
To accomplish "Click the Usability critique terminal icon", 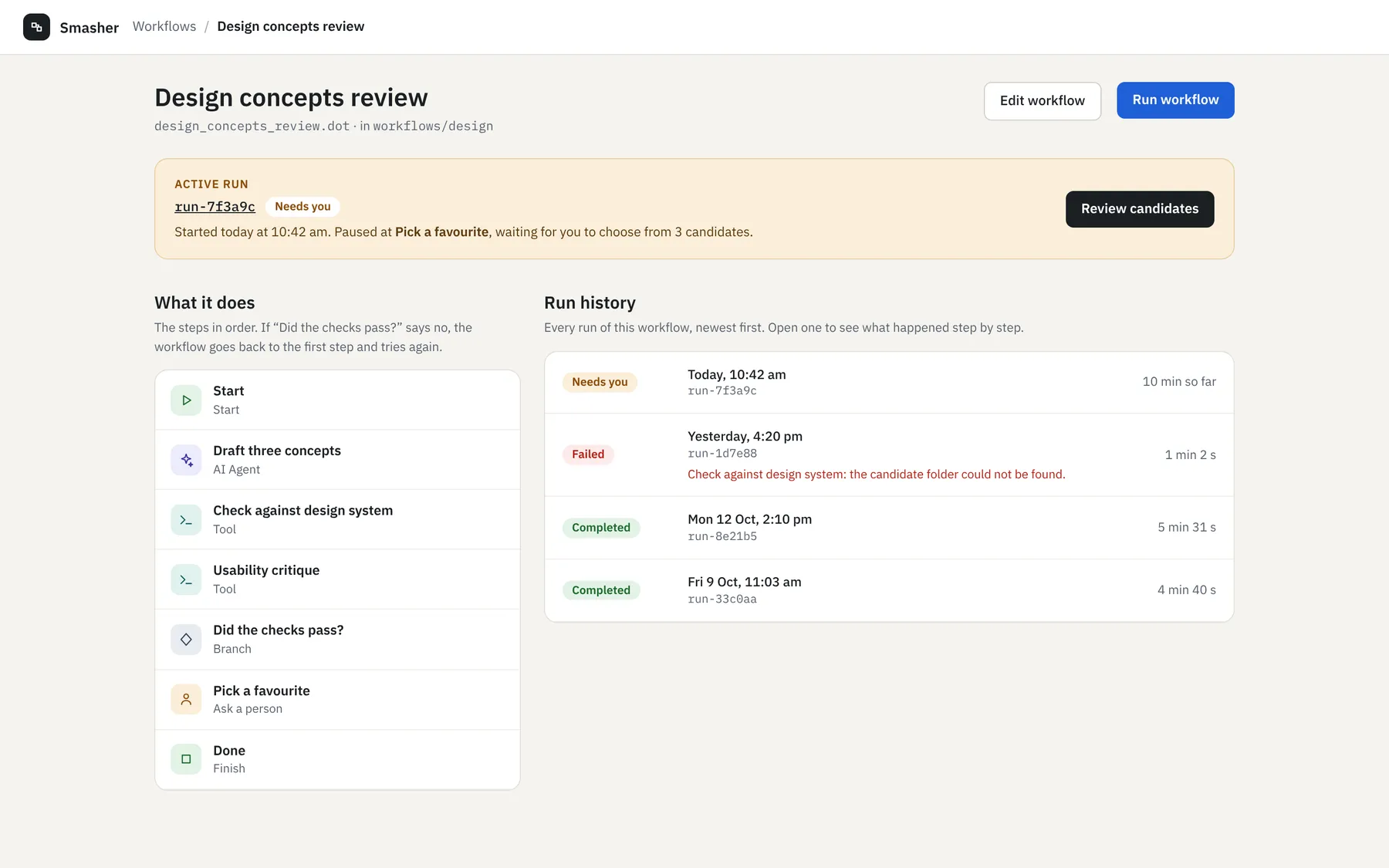I will (x=186, y=579).
